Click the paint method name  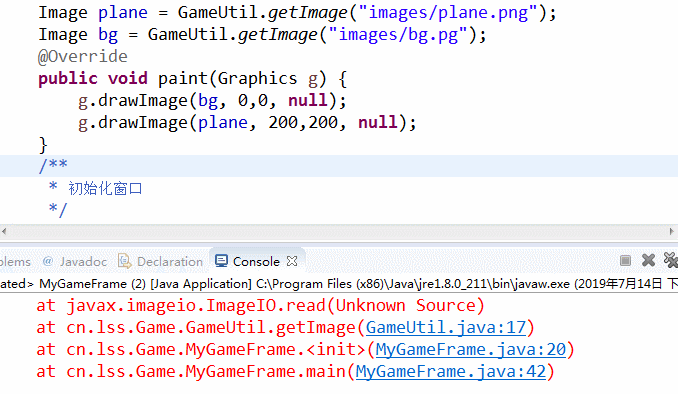coord(183,79)
